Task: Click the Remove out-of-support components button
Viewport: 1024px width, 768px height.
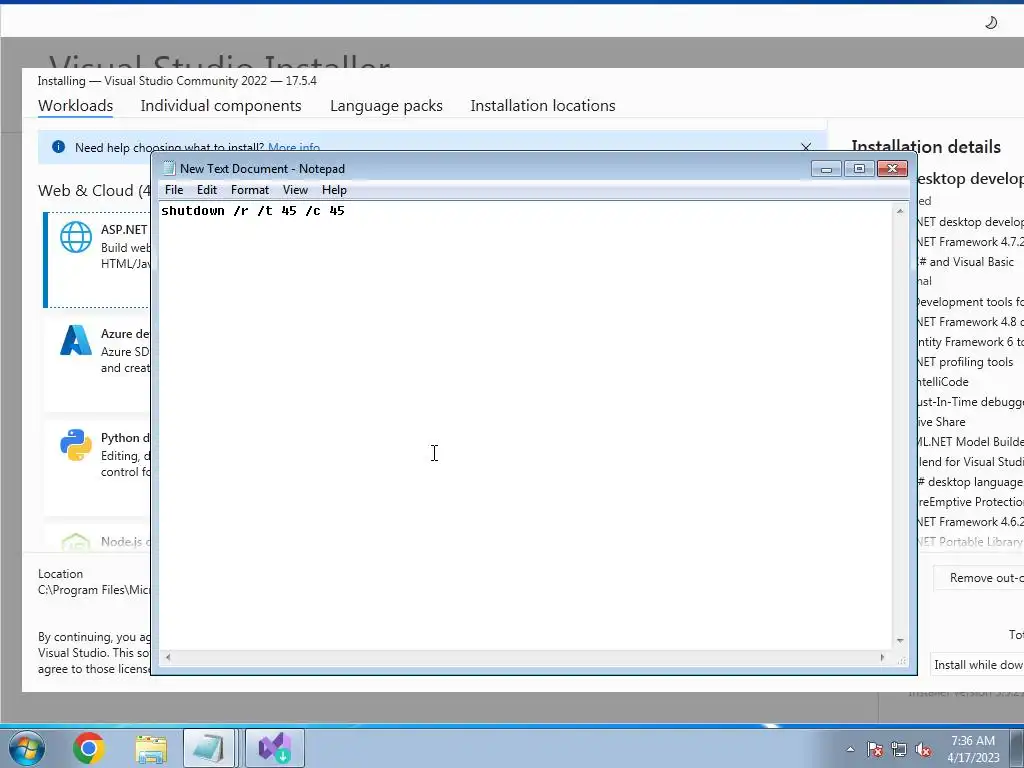Action: (x=978, y=578)
